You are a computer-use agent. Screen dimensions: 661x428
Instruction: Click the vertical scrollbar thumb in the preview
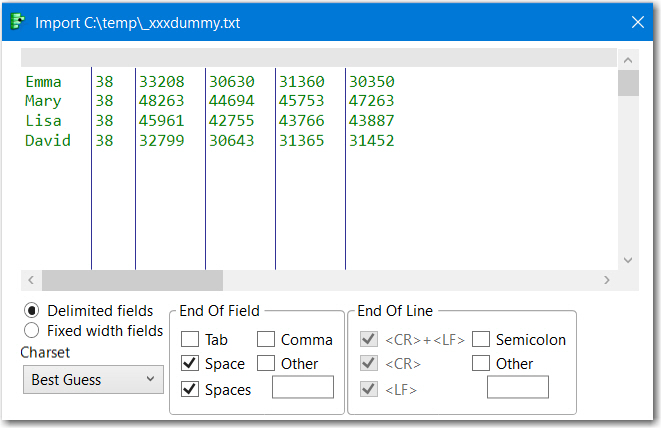628,82
